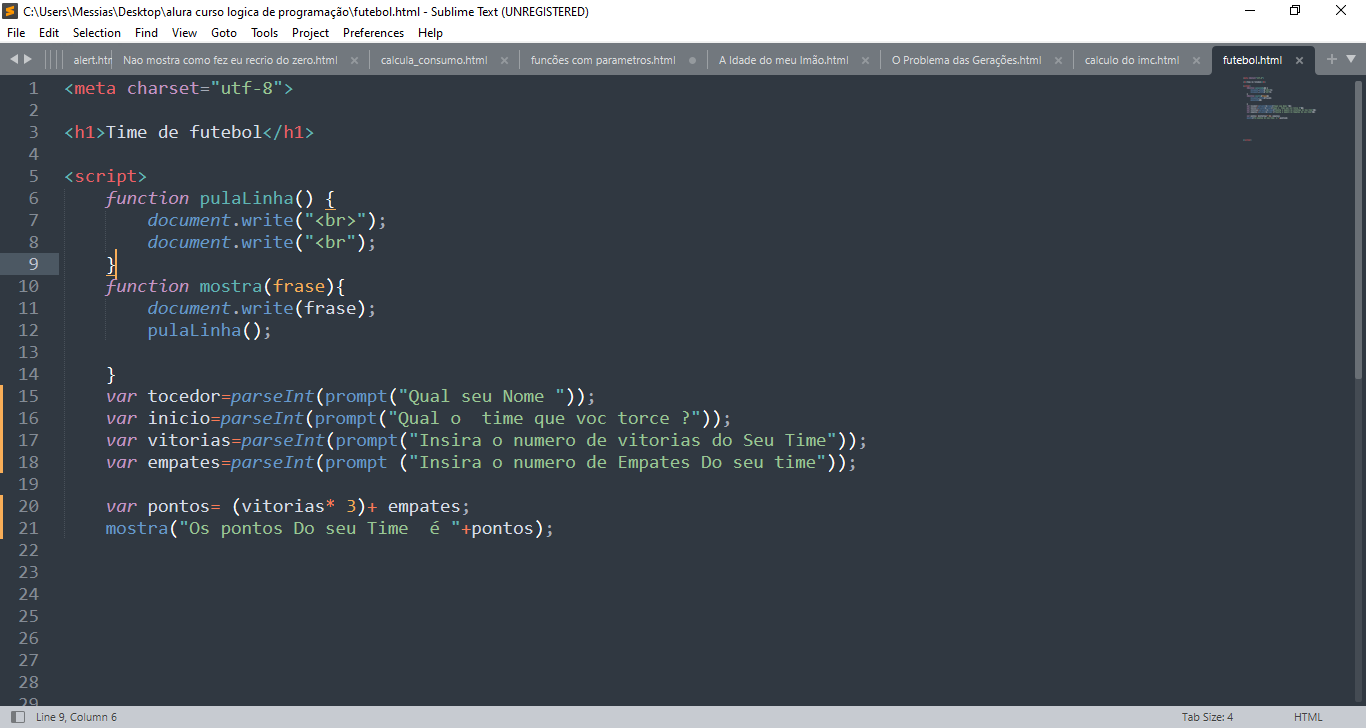1366x728 pixels.
Task: Click the unsaved dot on funcões com parametros.html
Action: click(692, 60)
